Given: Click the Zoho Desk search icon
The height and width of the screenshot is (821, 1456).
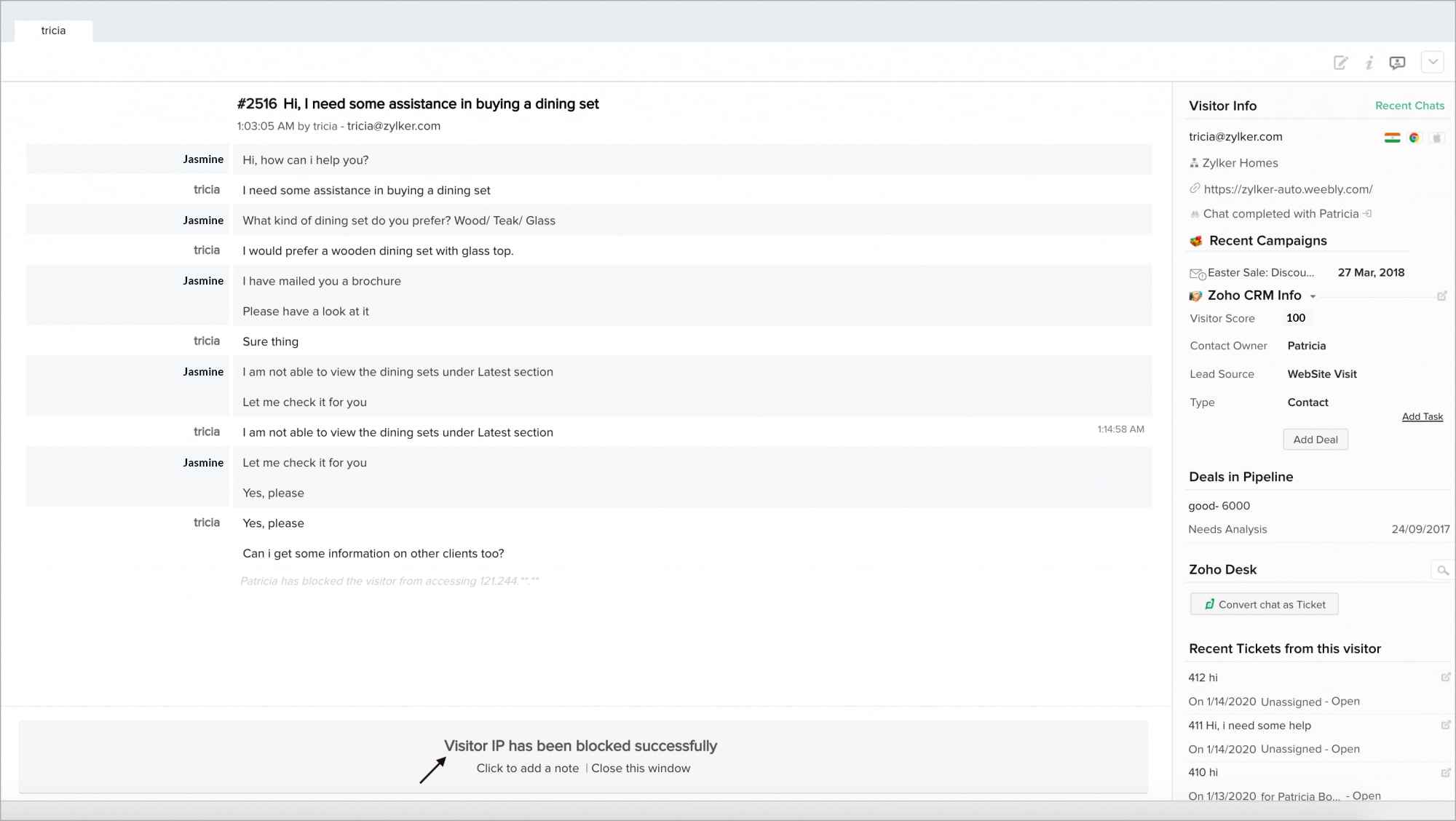Looking at the screenshot, I should point(1441,570).
